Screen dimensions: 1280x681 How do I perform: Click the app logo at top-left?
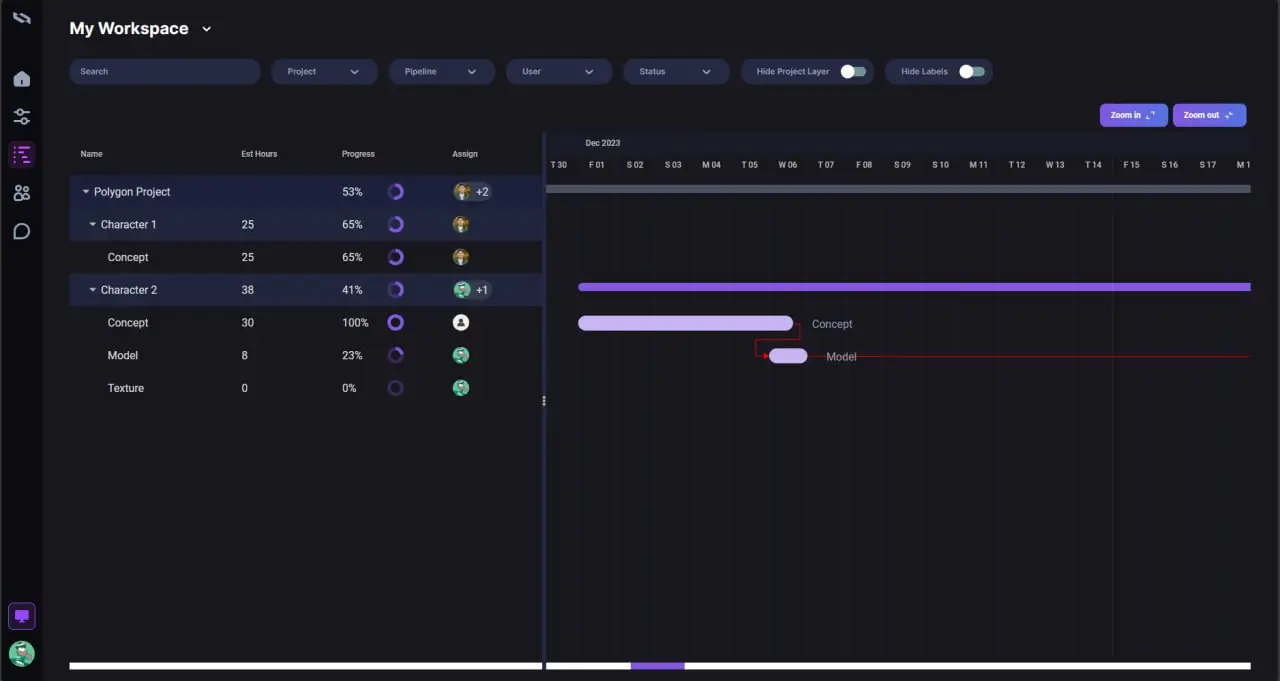pos(21,19)
